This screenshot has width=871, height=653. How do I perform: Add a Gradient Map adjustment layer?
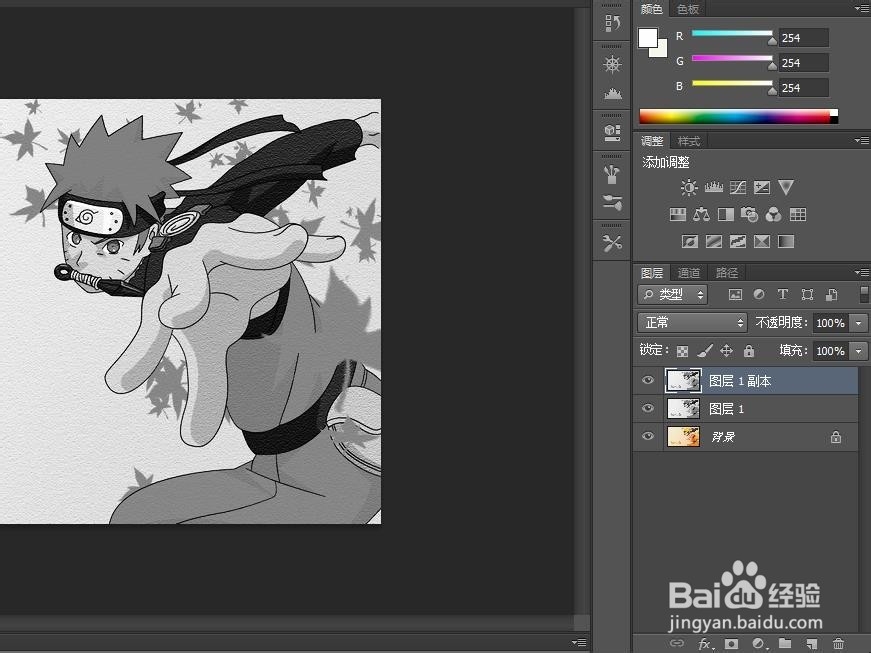pyautogui.click(x=785, y=242)
